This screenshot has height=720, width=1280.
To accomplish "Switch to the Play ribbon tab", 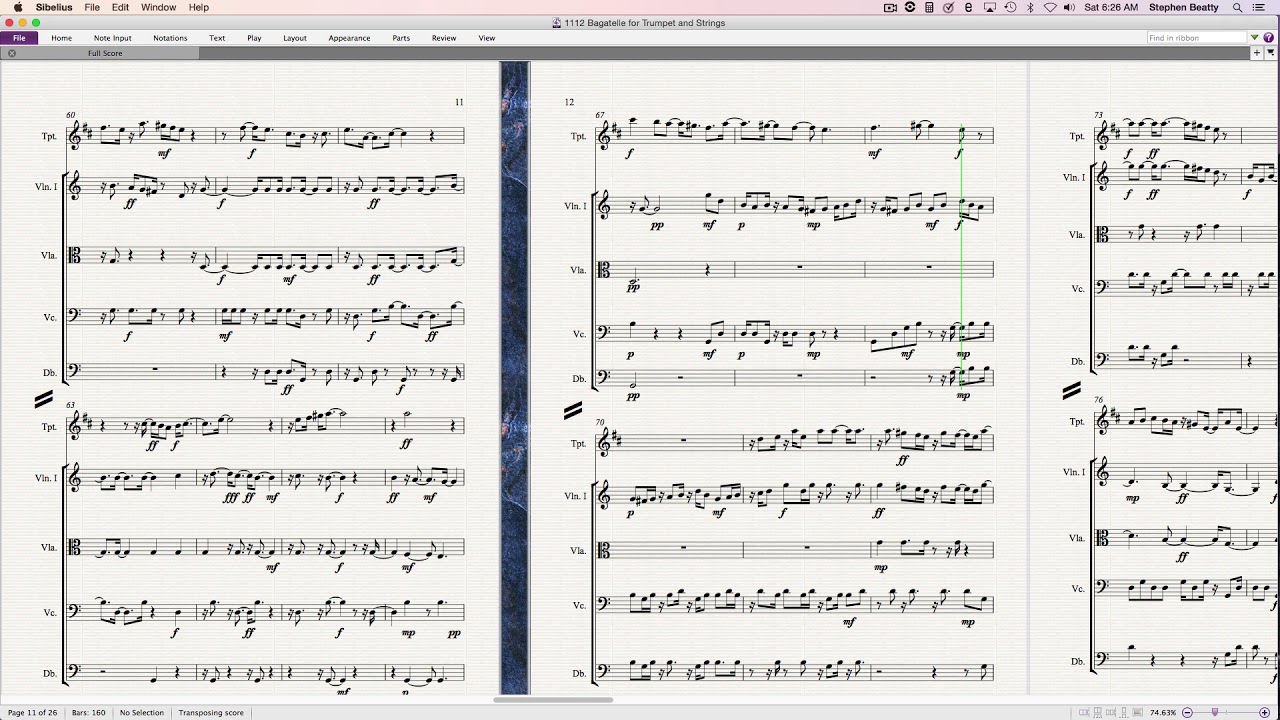I will (254, 38).
